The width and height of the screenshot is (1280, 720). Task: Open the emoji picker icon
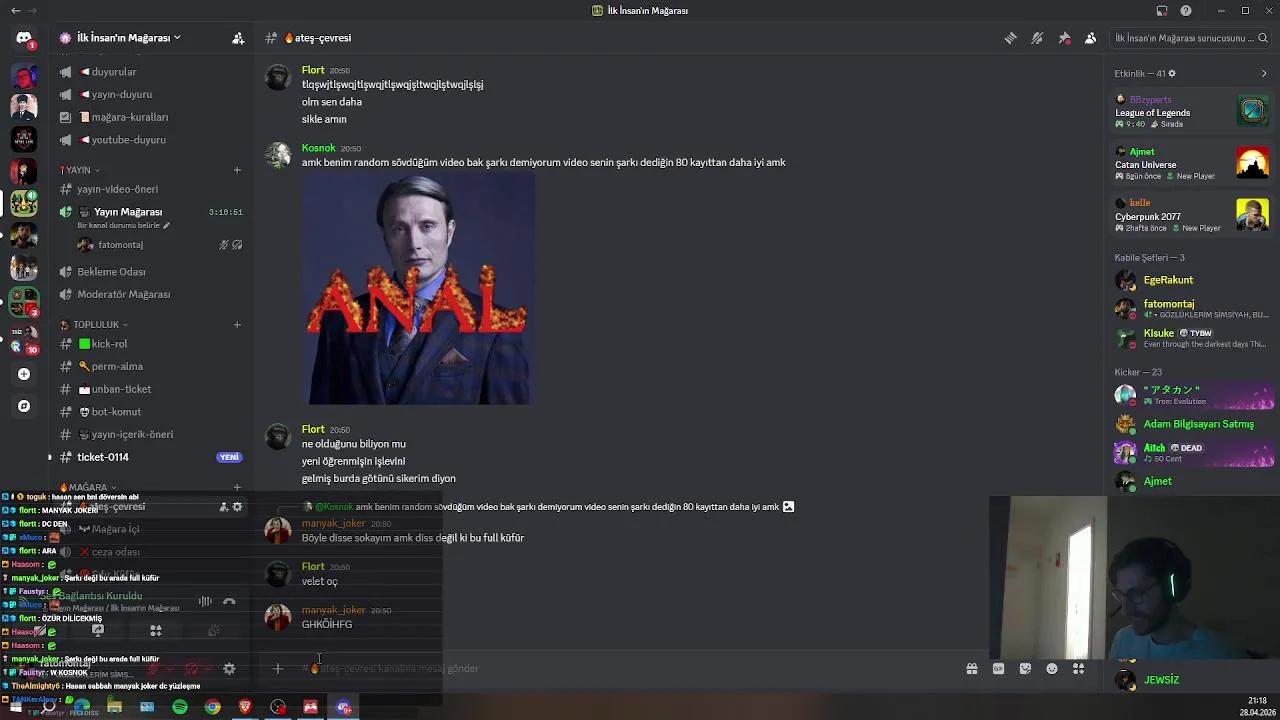click(x=1052, y=669)
